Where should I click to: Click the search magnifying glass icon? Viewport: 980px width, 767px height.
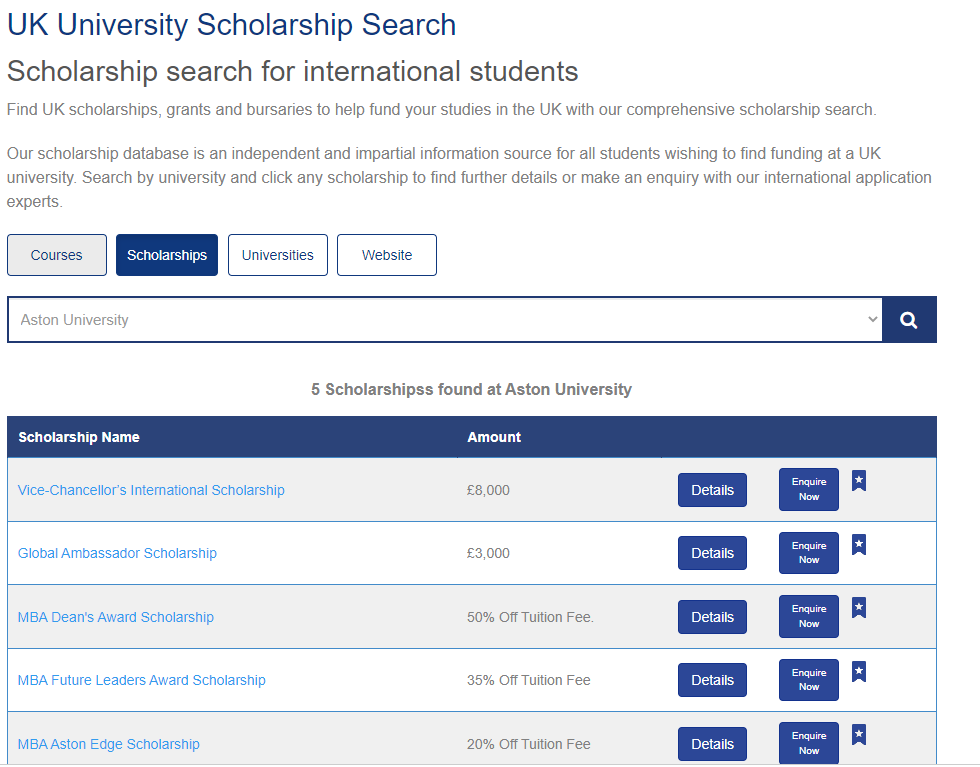pos(908,319)
